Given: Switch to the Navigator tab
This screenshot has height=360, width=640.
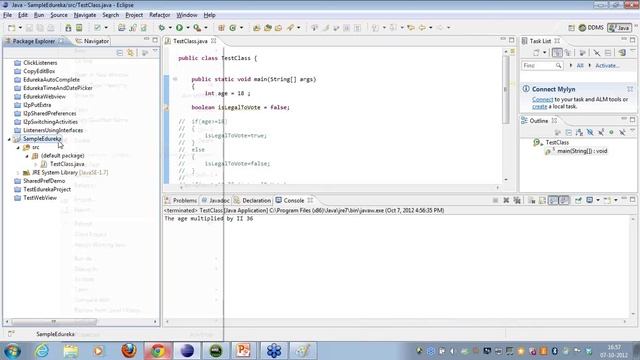Looking at the screenshot, I should point(92,41).
